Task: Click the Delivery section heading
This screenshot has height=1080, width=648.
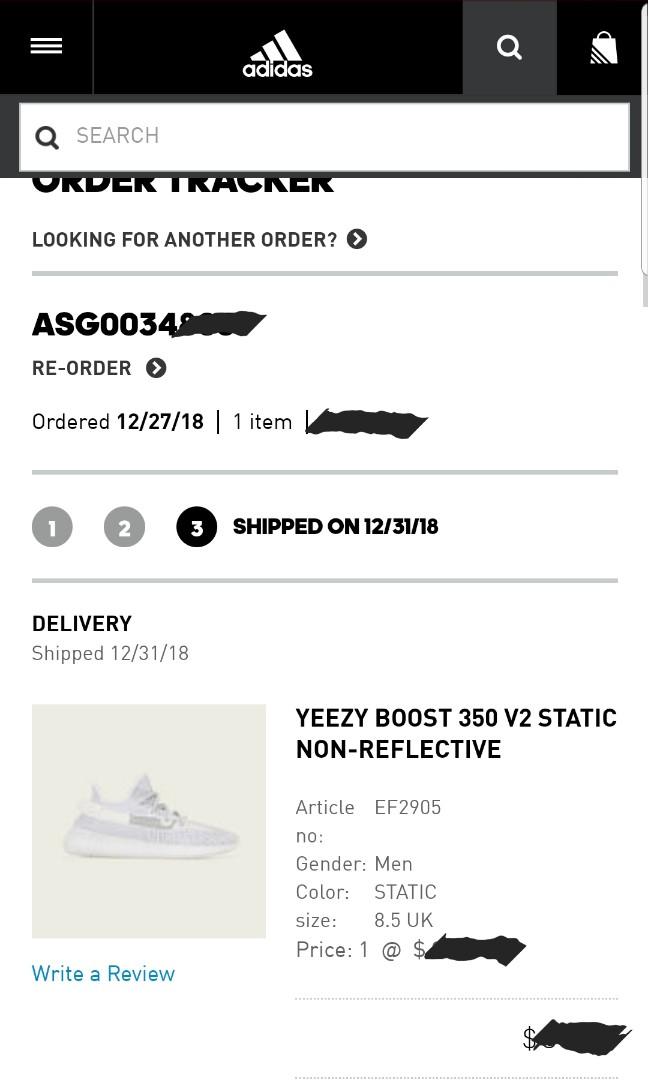Action: pyautogui.click(x=82, y=623)
